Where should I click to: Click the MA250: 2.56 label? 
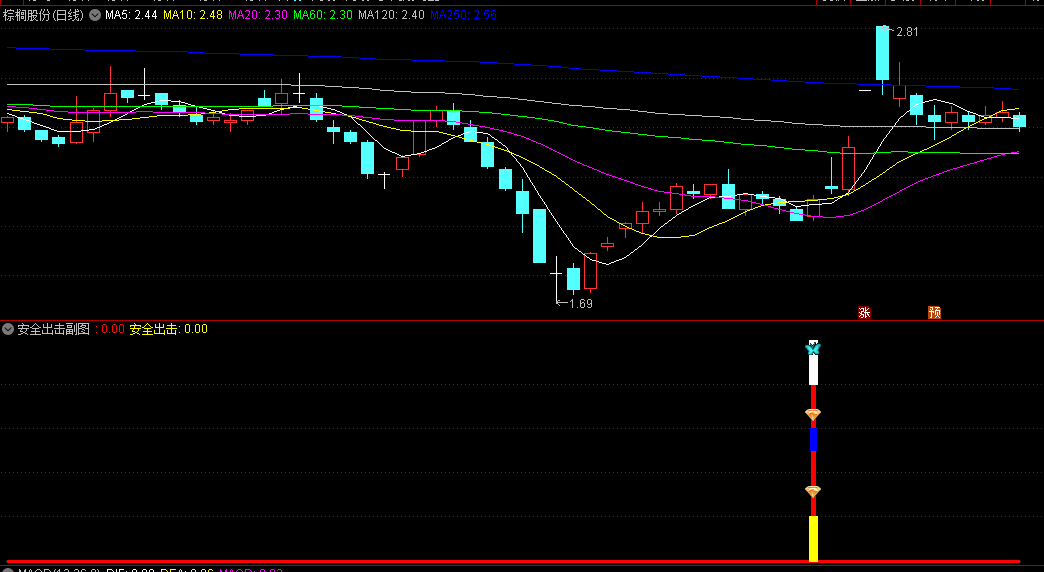463,15
